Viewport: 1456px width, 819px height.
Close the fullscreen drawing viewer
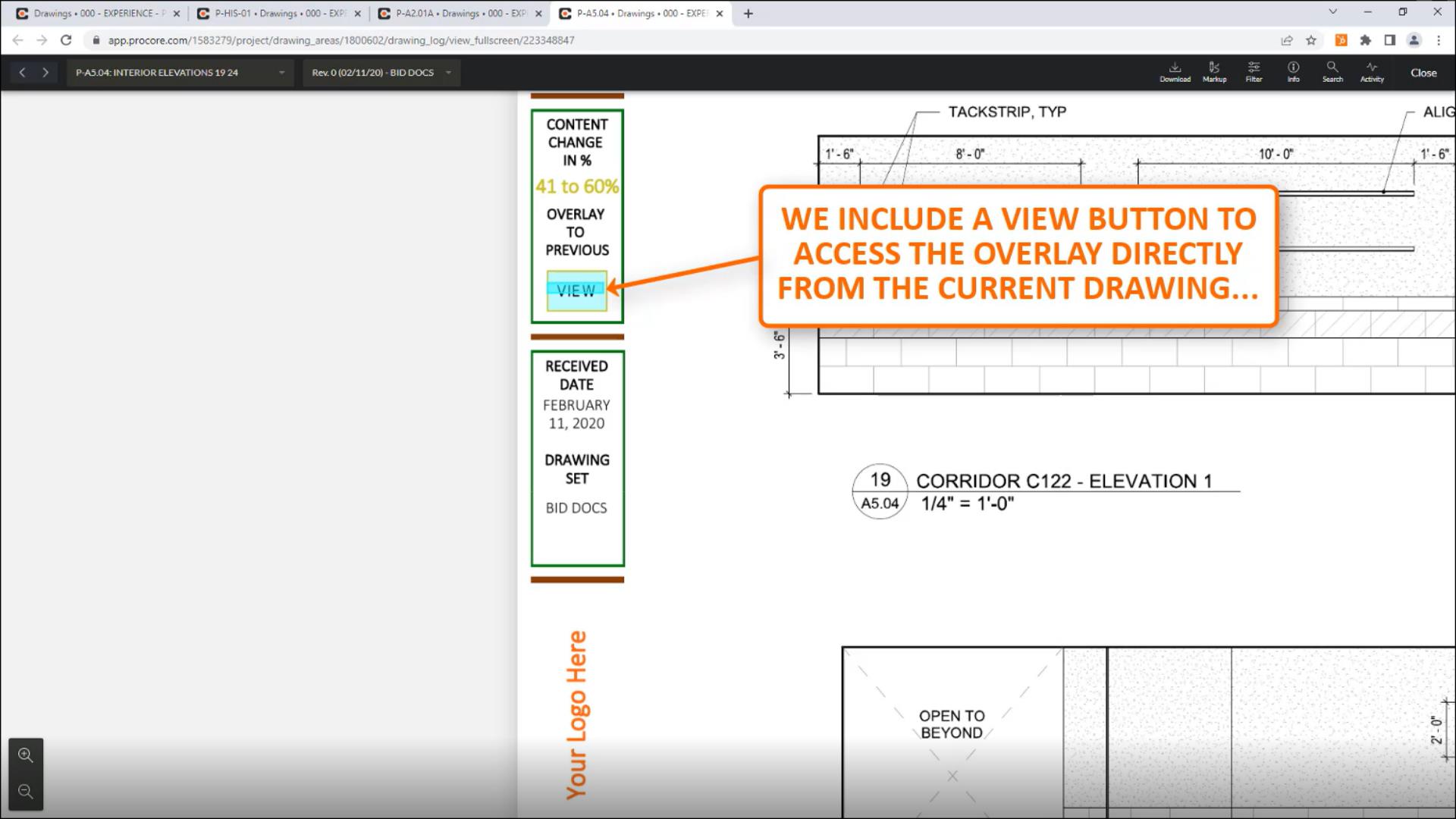tap(1423, 73)
